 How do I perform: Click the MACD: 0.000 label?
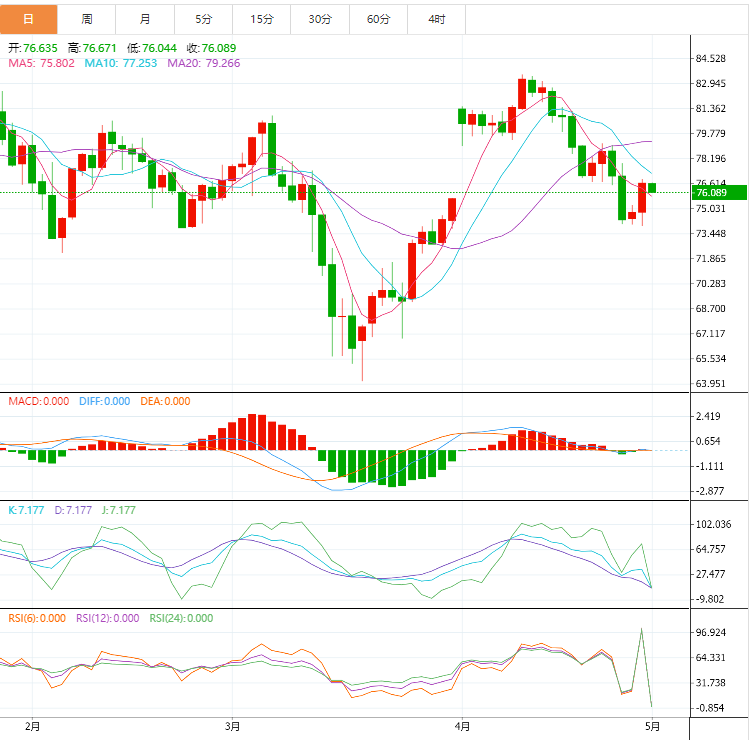click(39, 401)
